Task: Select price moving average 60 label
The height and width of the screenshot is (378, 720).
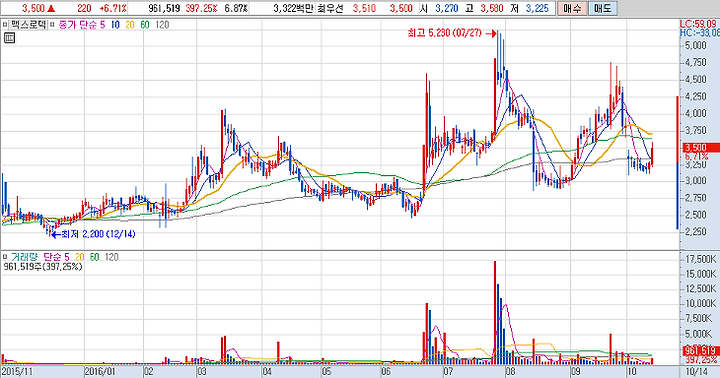Action: pos(145,25)
